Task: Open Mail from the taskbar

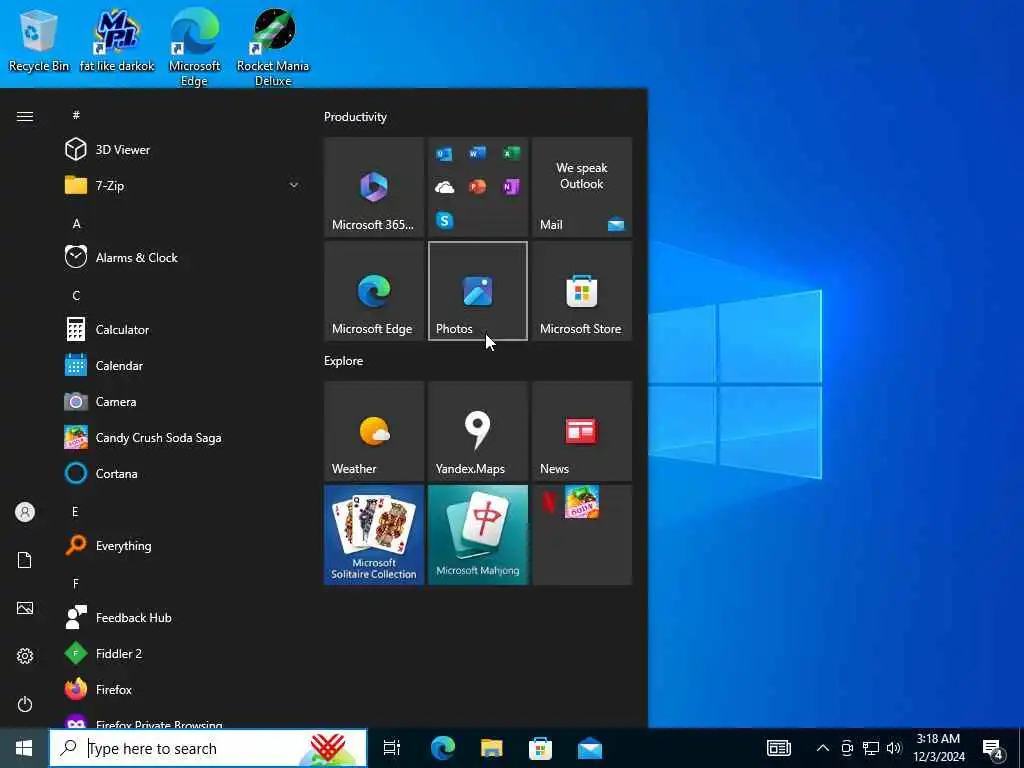Action: [x=590, y=748]
